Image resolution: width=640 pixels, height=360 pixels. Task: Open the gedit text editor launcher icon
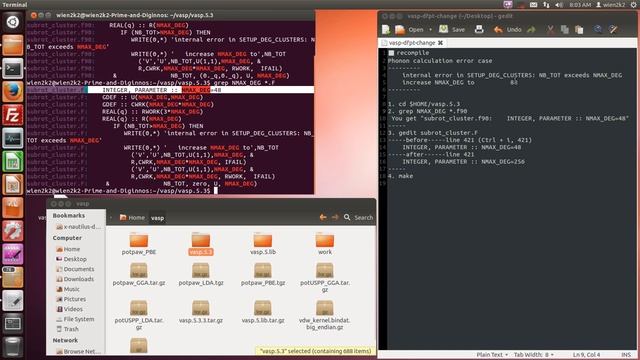click(13, 301)
